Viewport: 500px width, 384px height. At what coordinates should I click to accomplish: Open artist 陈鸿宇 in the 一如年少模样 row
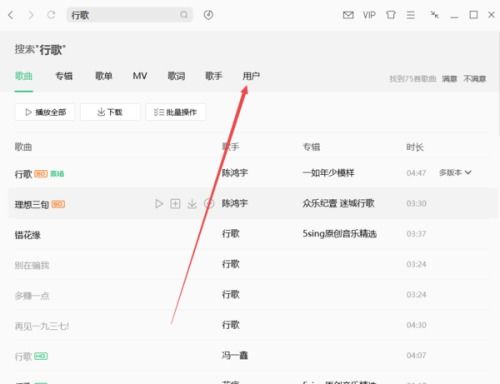(x=235, y=173)
